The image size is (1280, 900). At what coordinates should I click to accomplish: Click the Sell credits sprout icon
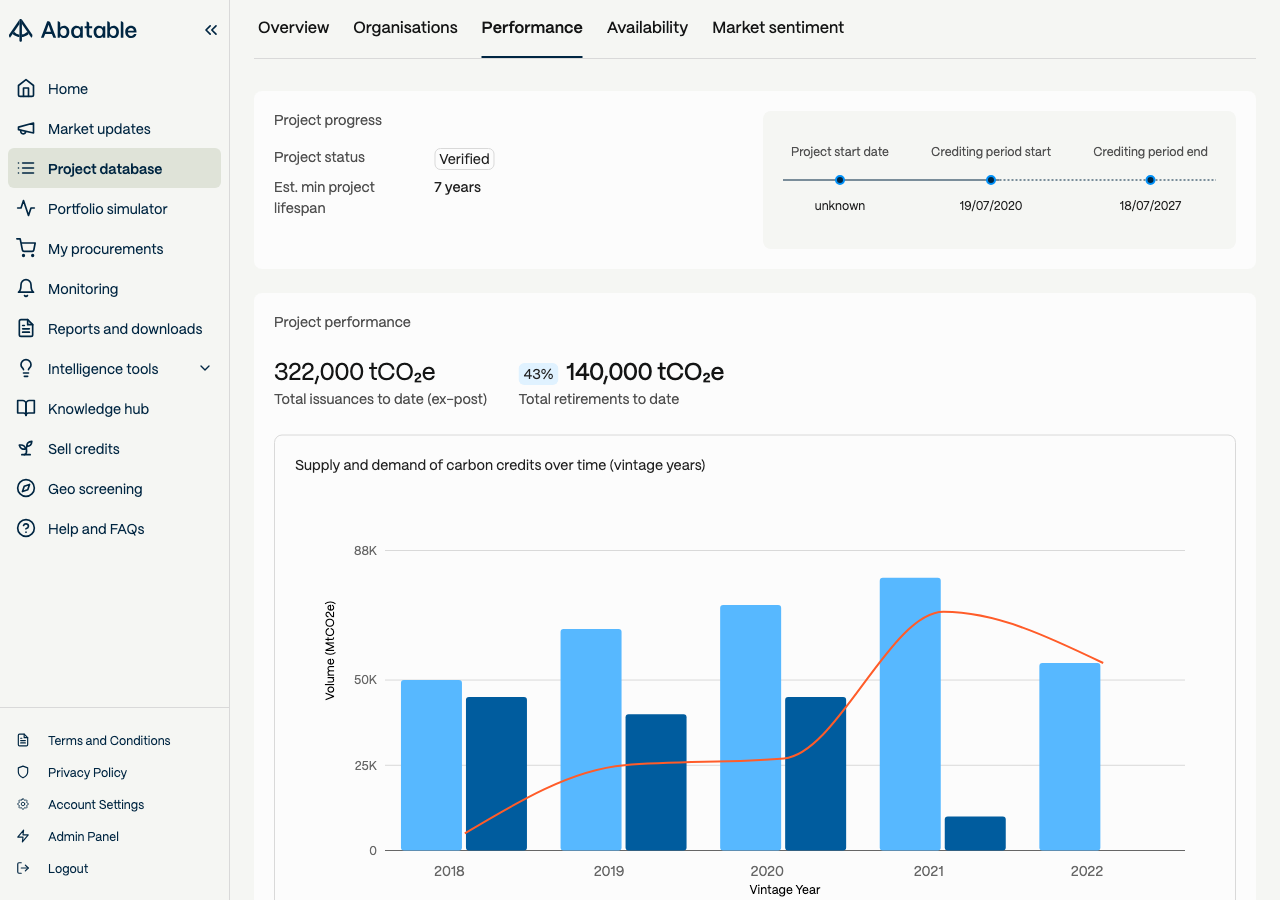click(x=26, y=449)
